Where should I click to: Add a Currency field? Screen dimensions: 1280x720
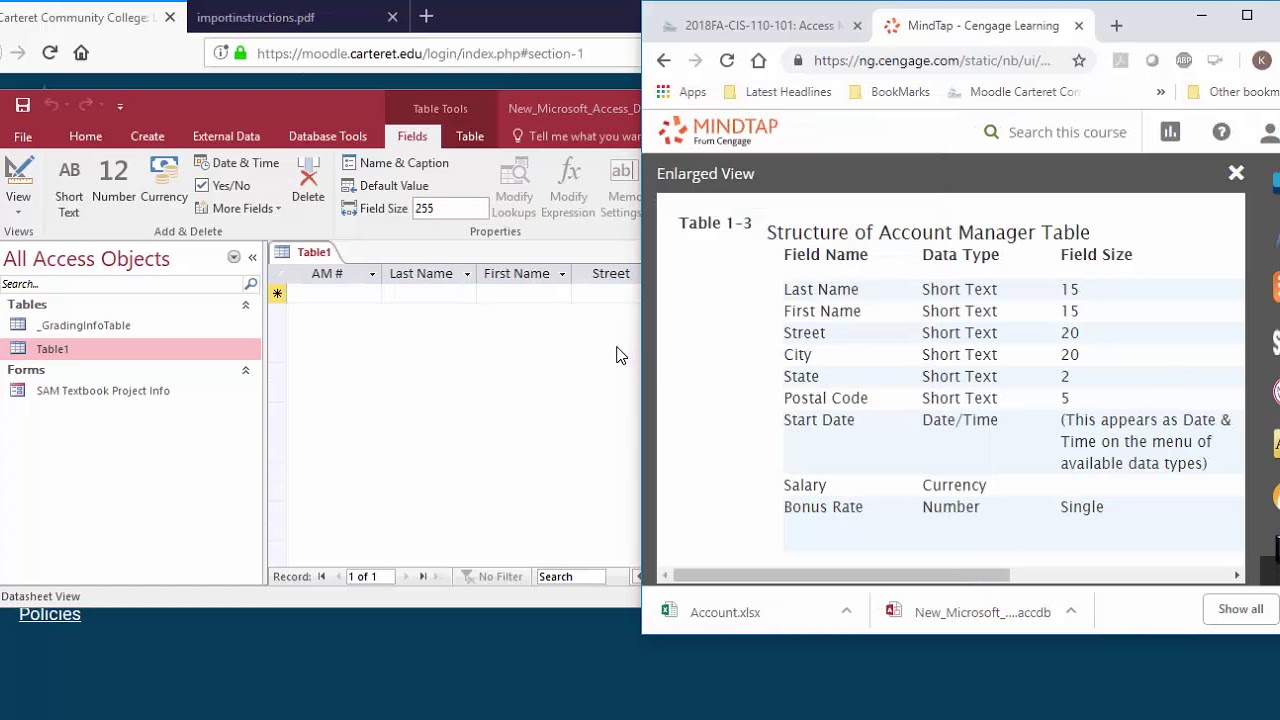164,182
